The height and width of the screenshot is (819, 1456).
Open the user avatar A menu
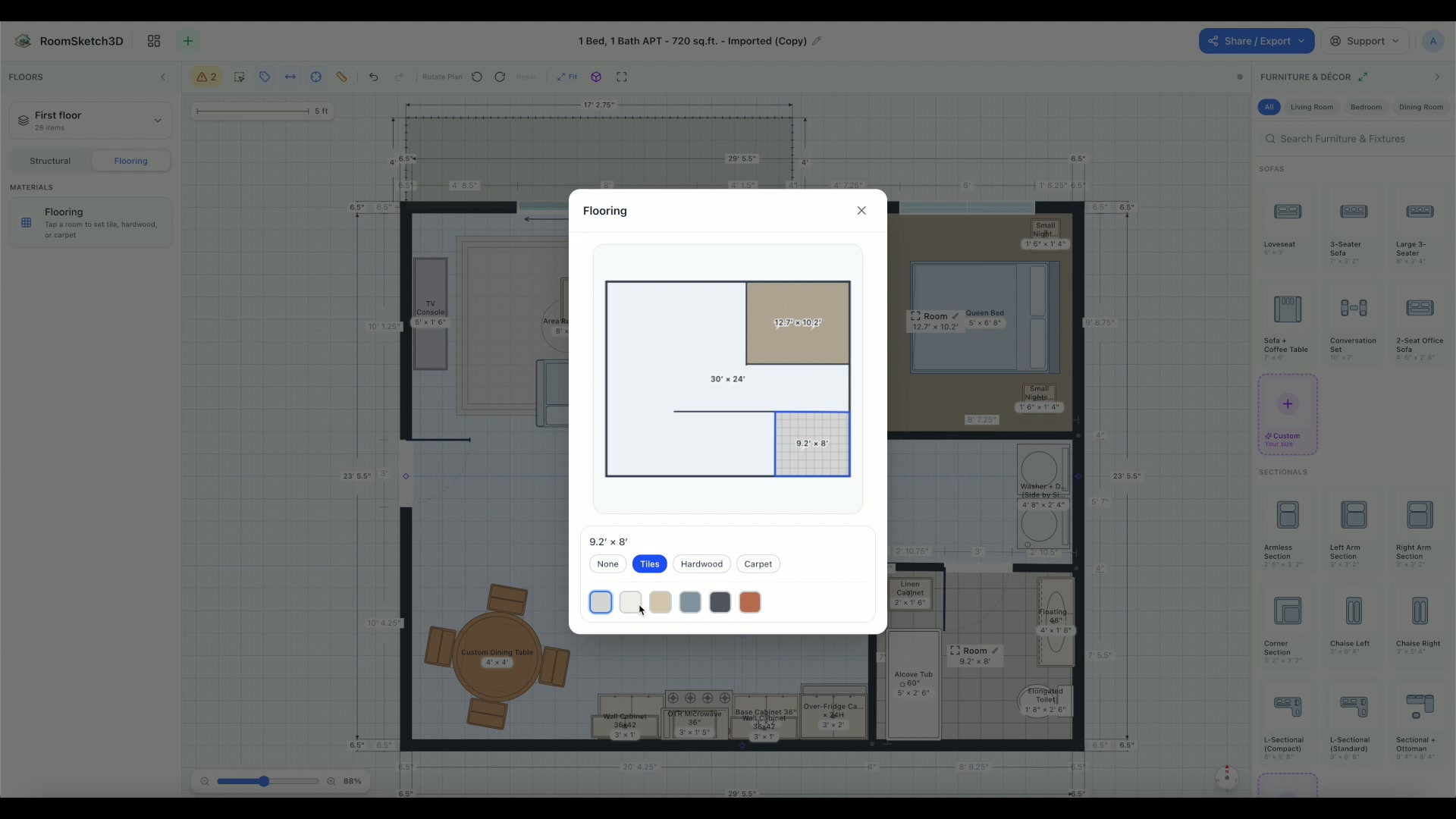1432,41
